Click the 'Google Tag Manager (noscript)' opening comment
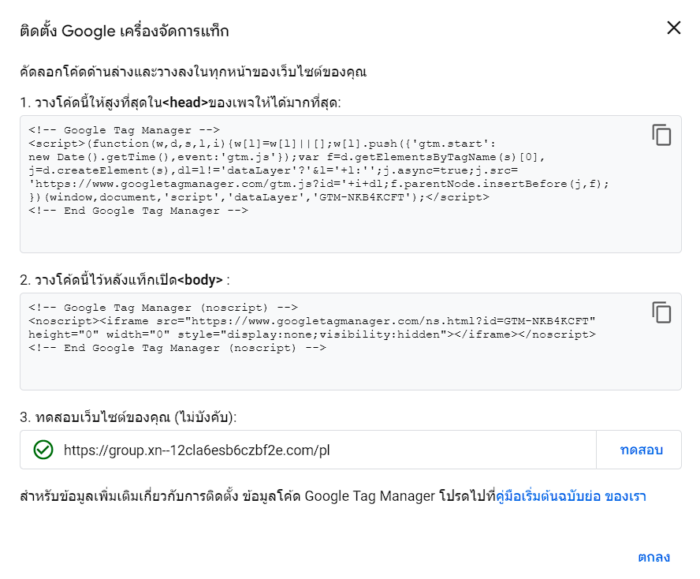The image size is (700, 579). click(163, 308)
